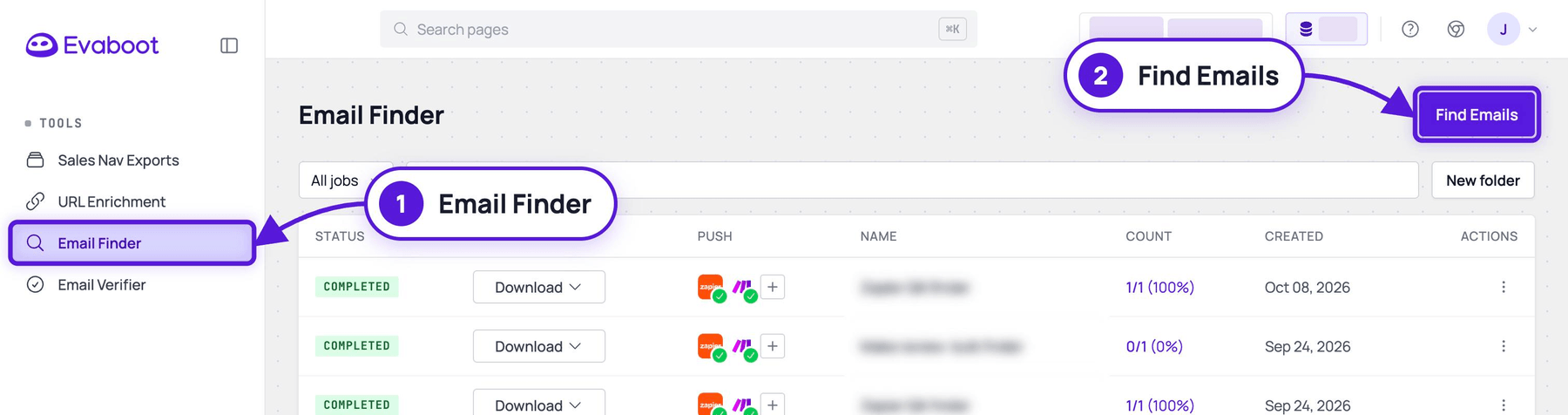Click the credits database icon
Screen dimensions: 1568x415
(1306, 30)
